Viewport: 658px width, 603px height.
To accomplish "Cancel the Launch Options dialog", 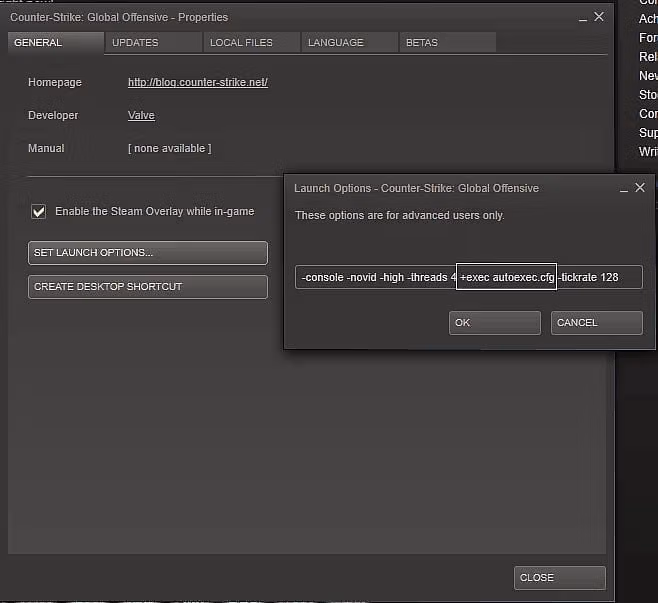I will pos(597,323).
